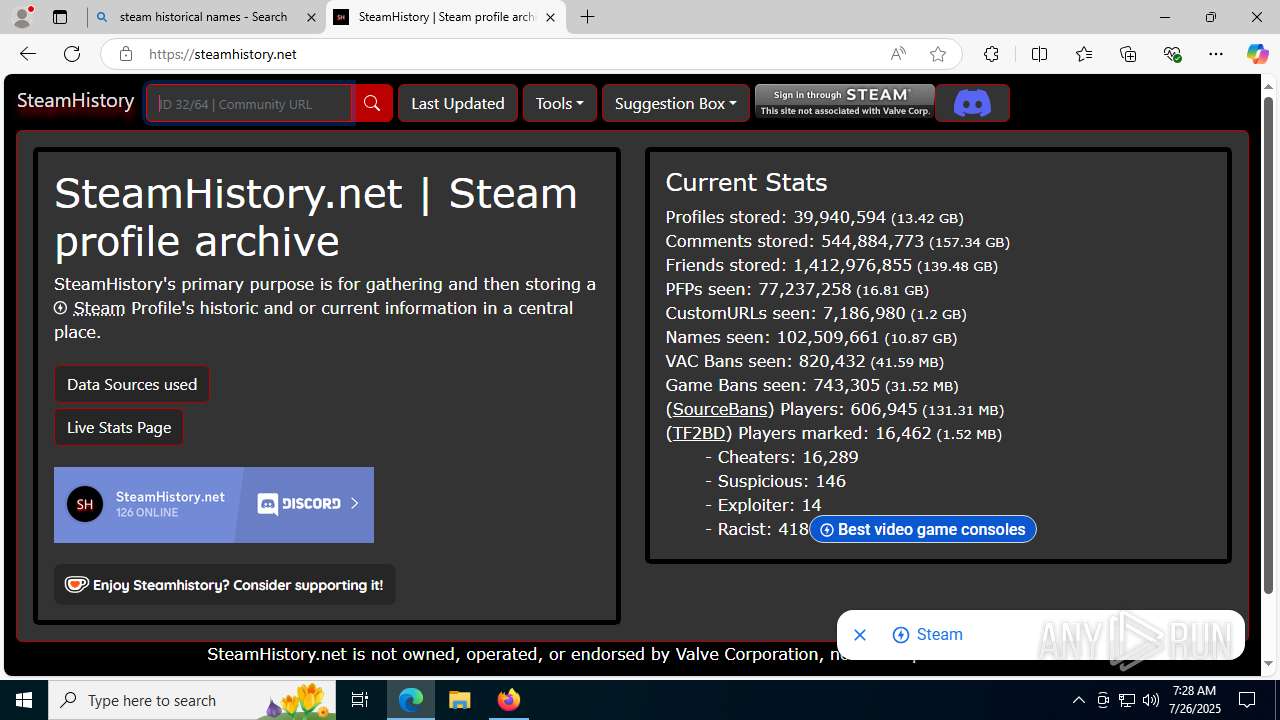Open Task View on taskbar
The height and width of the screenshot is (720, 1280).
(x=360, y=700)
